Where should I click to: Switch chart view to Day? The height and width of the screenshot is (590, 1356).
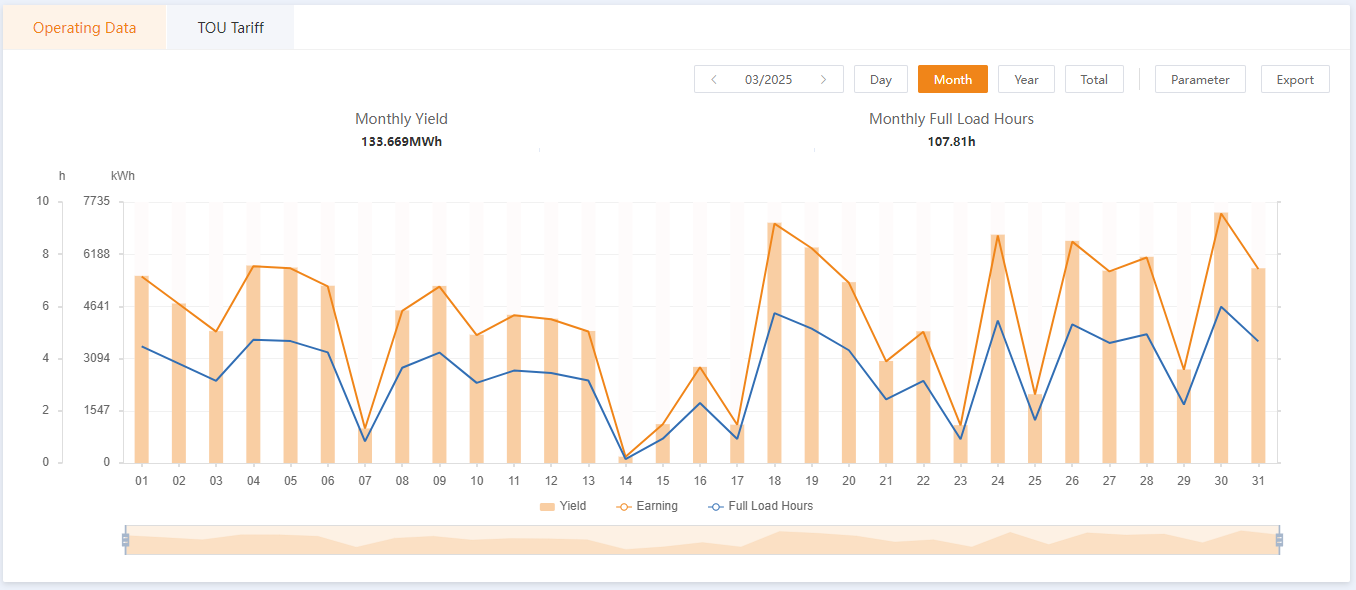[880, 80]
